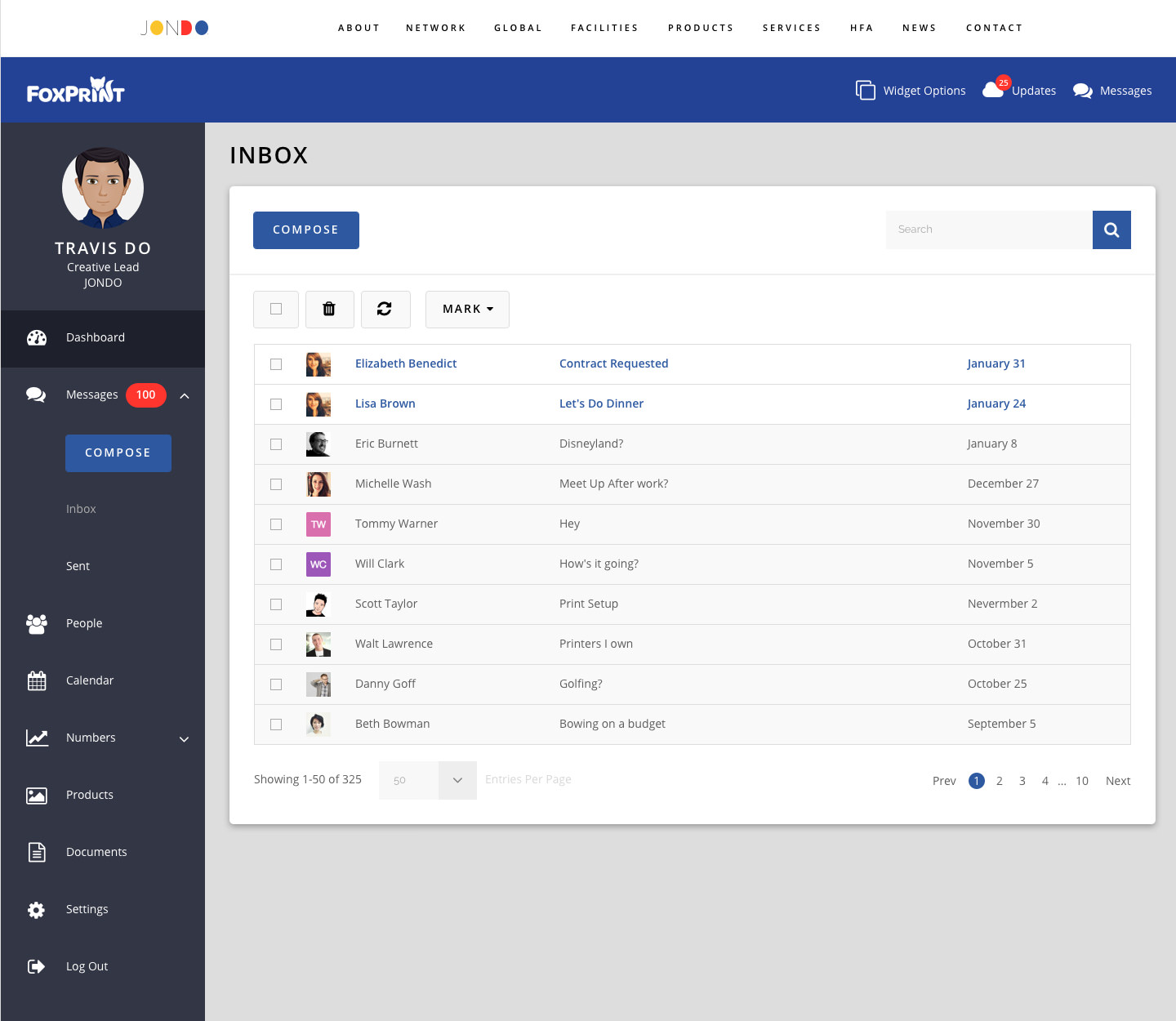Open the NEWS menu
1176x1021 pixels.
(x=920, y=28)
